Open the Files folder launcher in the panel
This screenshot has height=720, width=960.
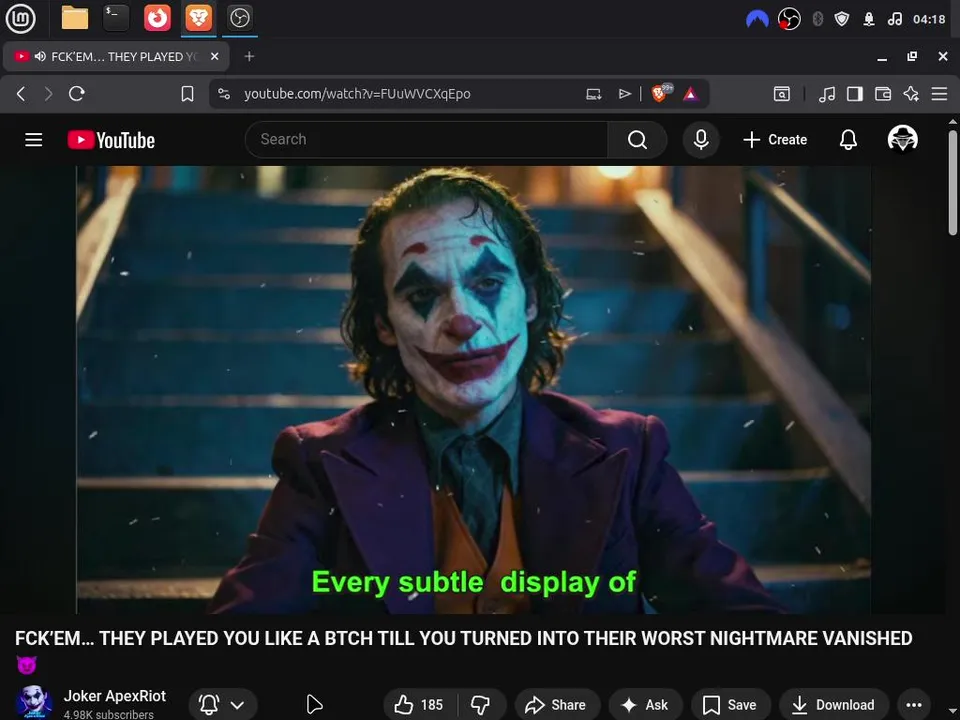pos(75,18)
